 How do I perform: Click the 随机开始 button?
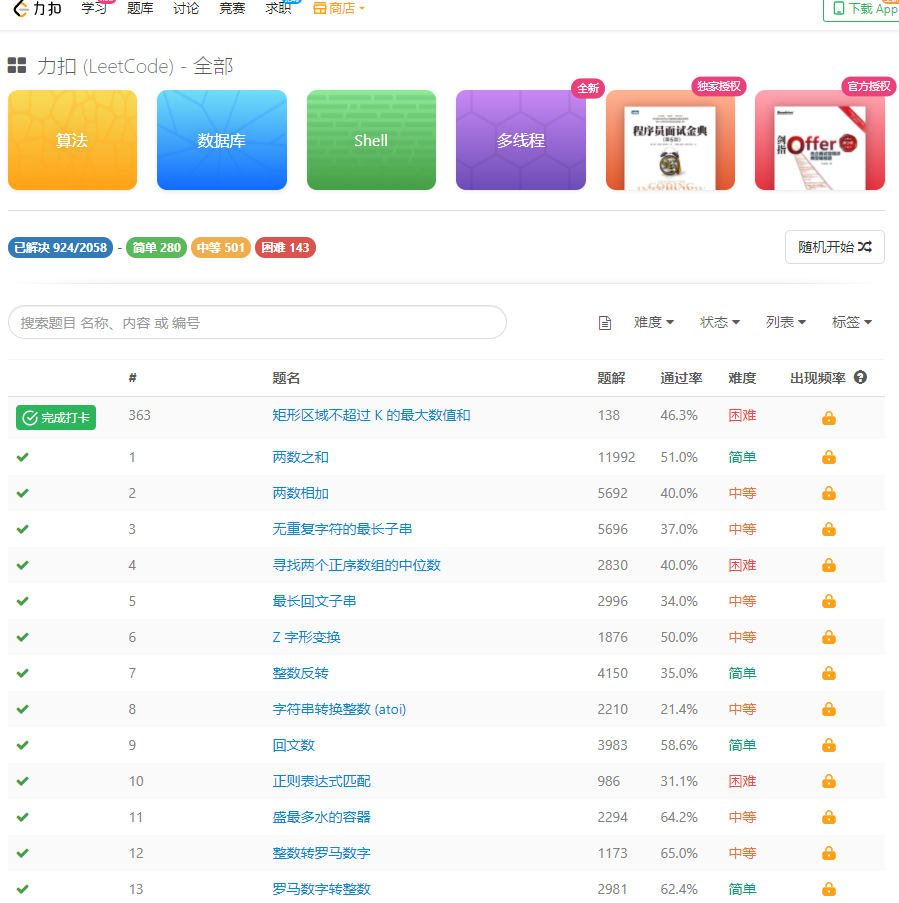834,247
